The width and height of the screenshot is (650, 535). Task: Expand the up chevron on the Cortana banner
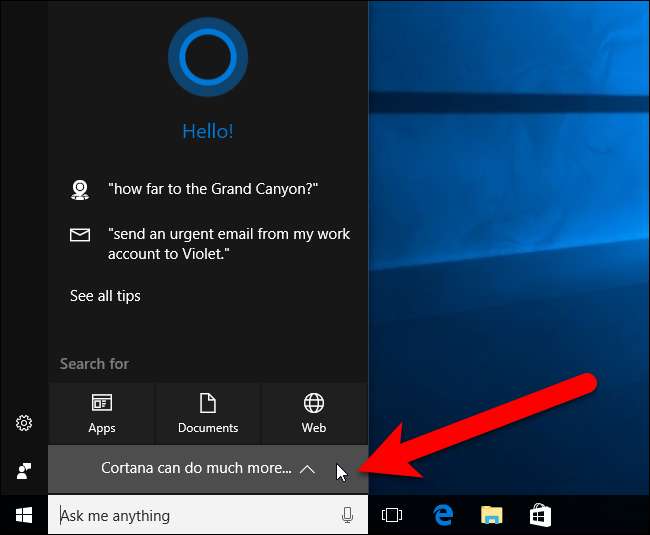click(x=308, y=468)
